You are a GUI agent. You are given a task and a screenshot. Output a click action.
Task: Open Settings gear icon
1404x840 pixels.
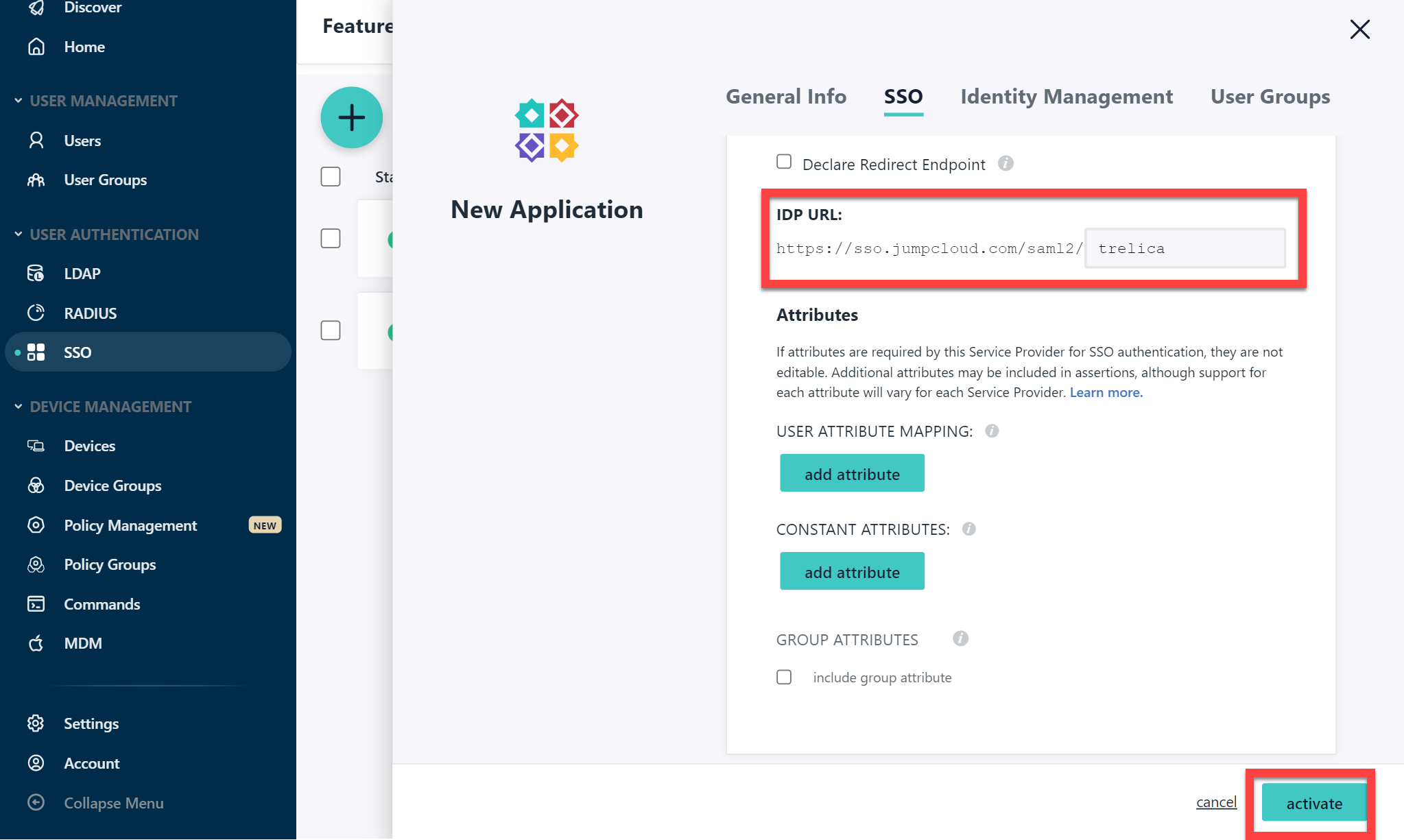36,723
